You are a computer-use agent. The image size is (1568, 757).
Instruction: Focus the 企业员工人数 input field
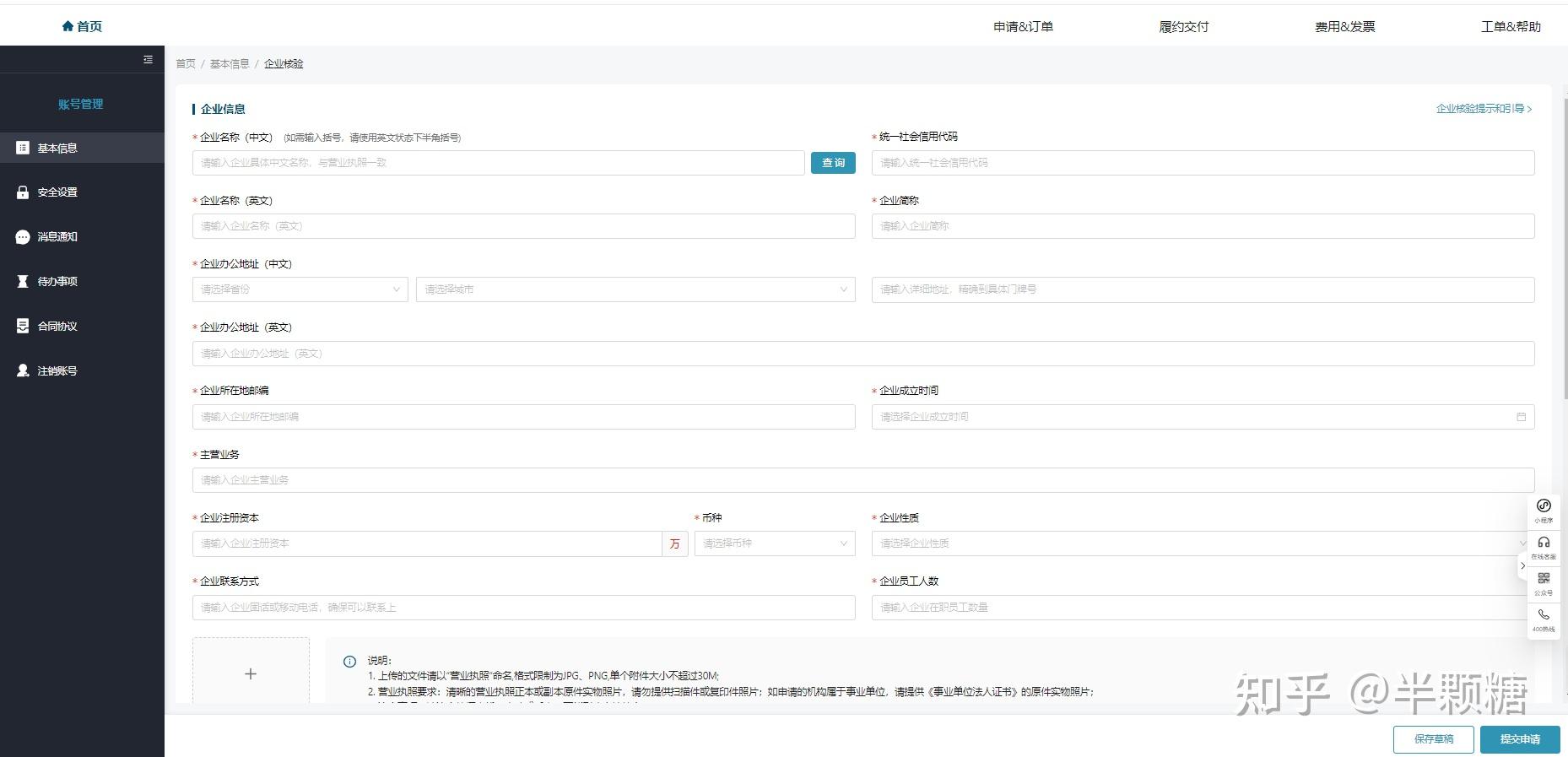[x=1200, y=608]
